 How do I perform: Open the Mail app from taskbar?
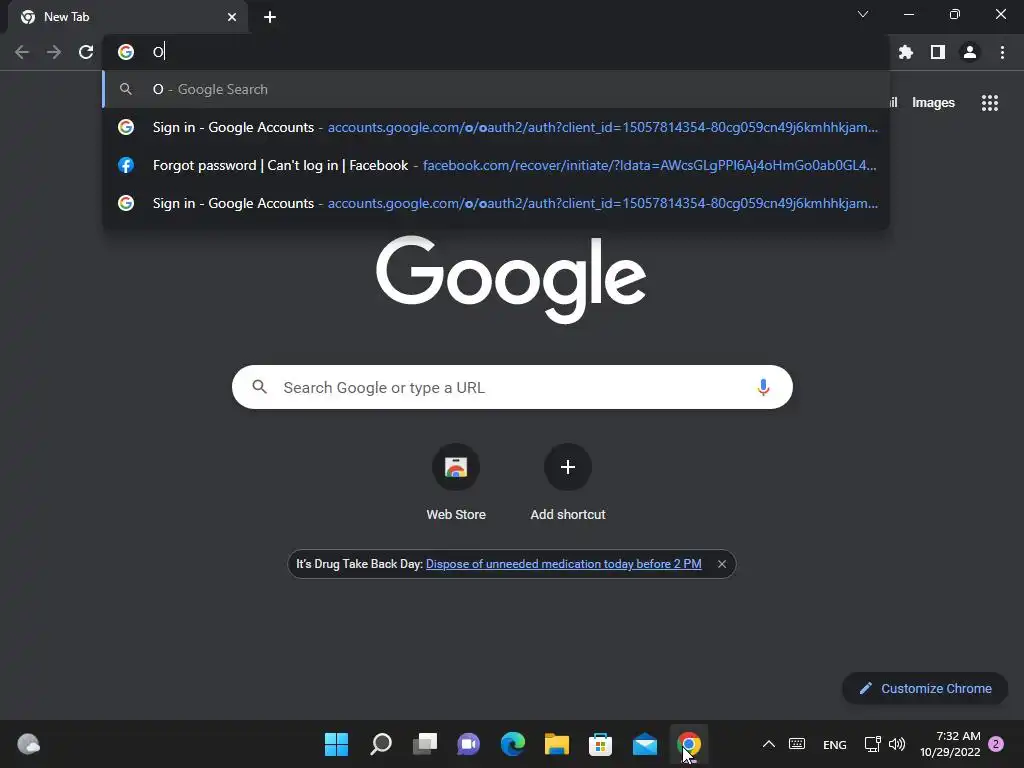(x=645, y=744)
